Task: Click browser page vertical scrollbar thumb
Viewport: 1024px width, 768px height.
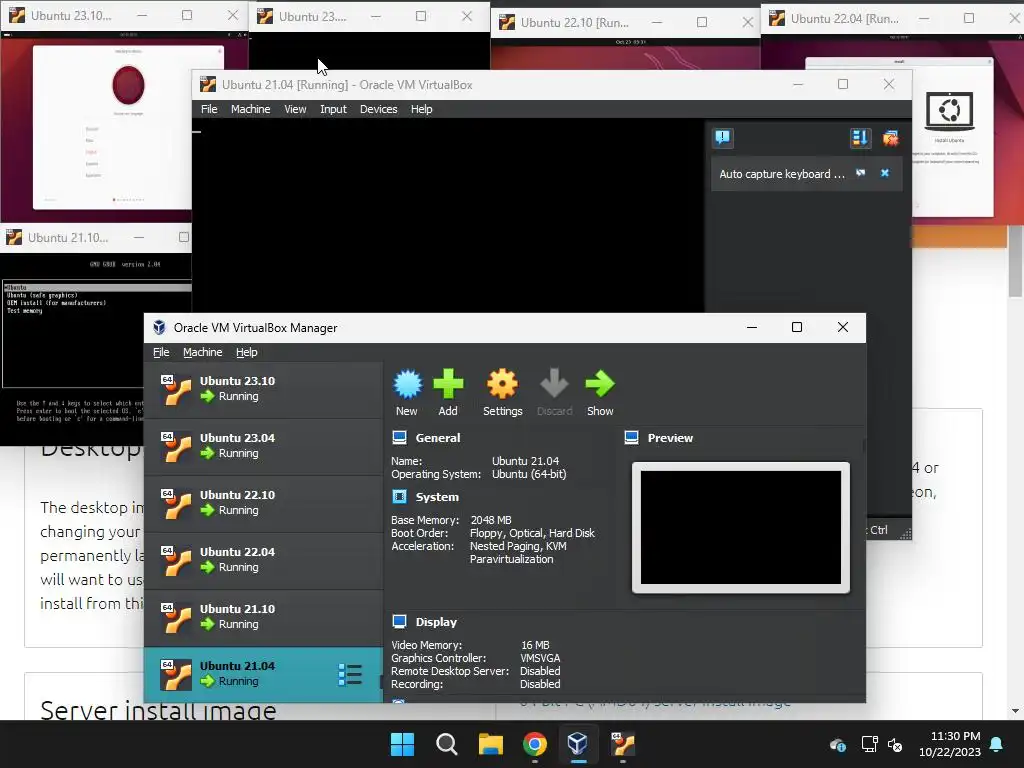Action: click(1016, 261)
